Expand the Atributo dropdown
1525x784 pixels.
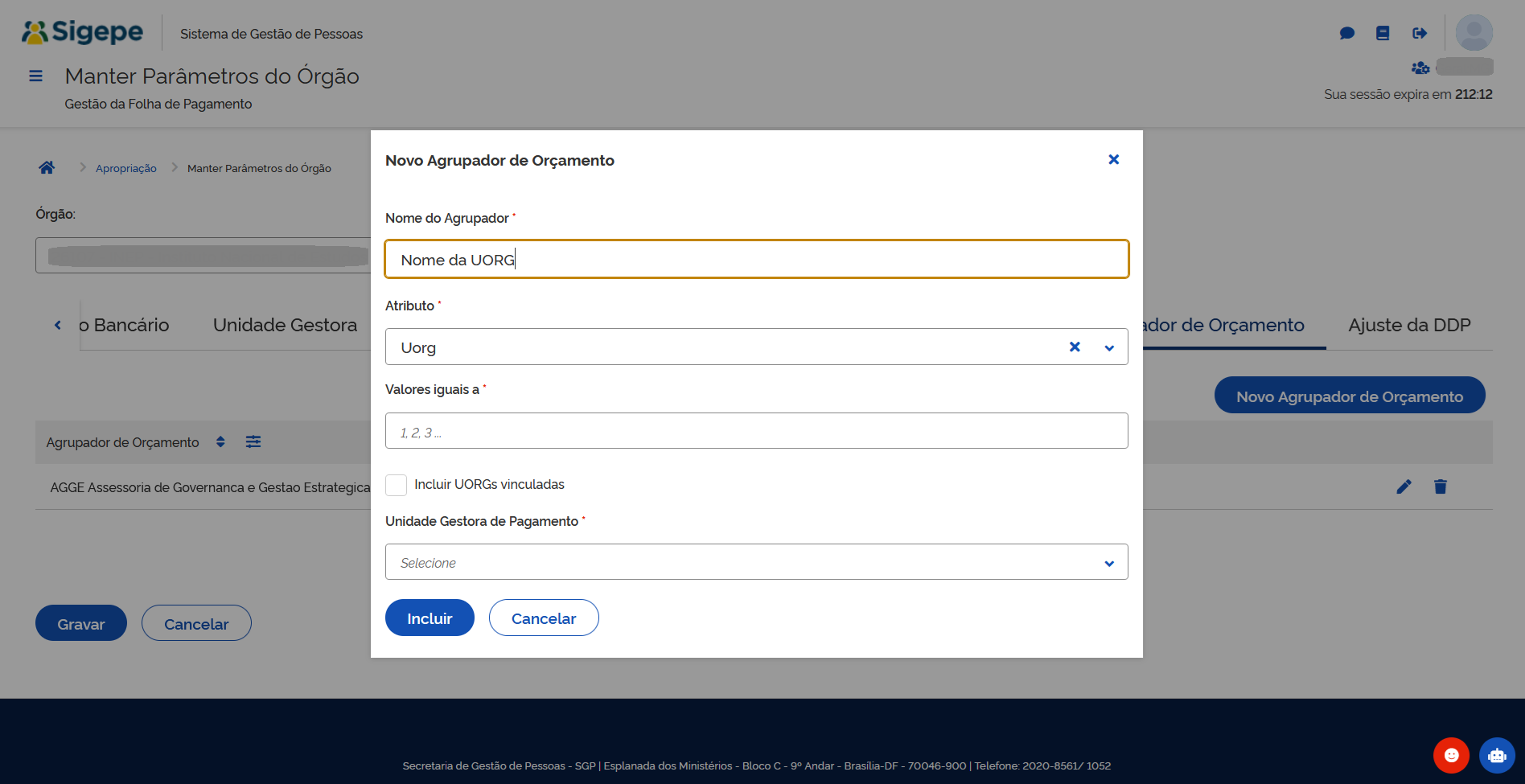click(x=1110, y=347)
